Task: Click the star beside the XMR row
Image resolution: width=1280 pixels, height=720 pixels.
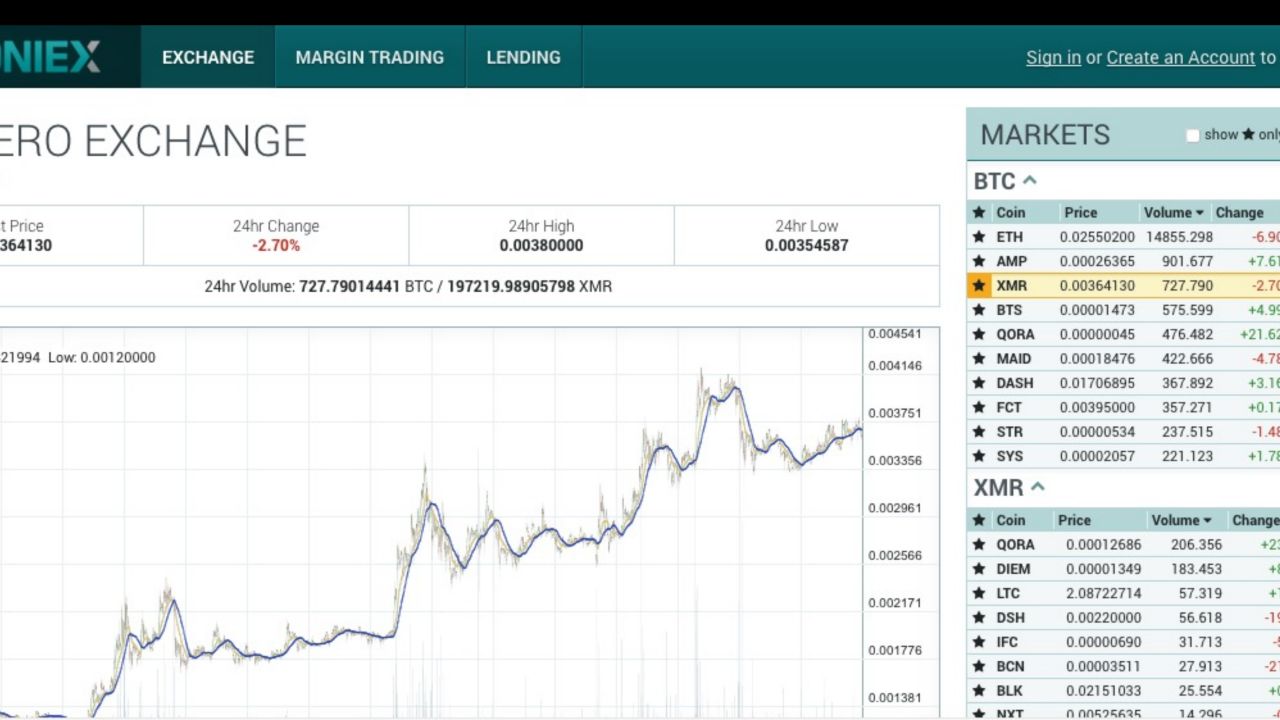Action: point(979,286)
